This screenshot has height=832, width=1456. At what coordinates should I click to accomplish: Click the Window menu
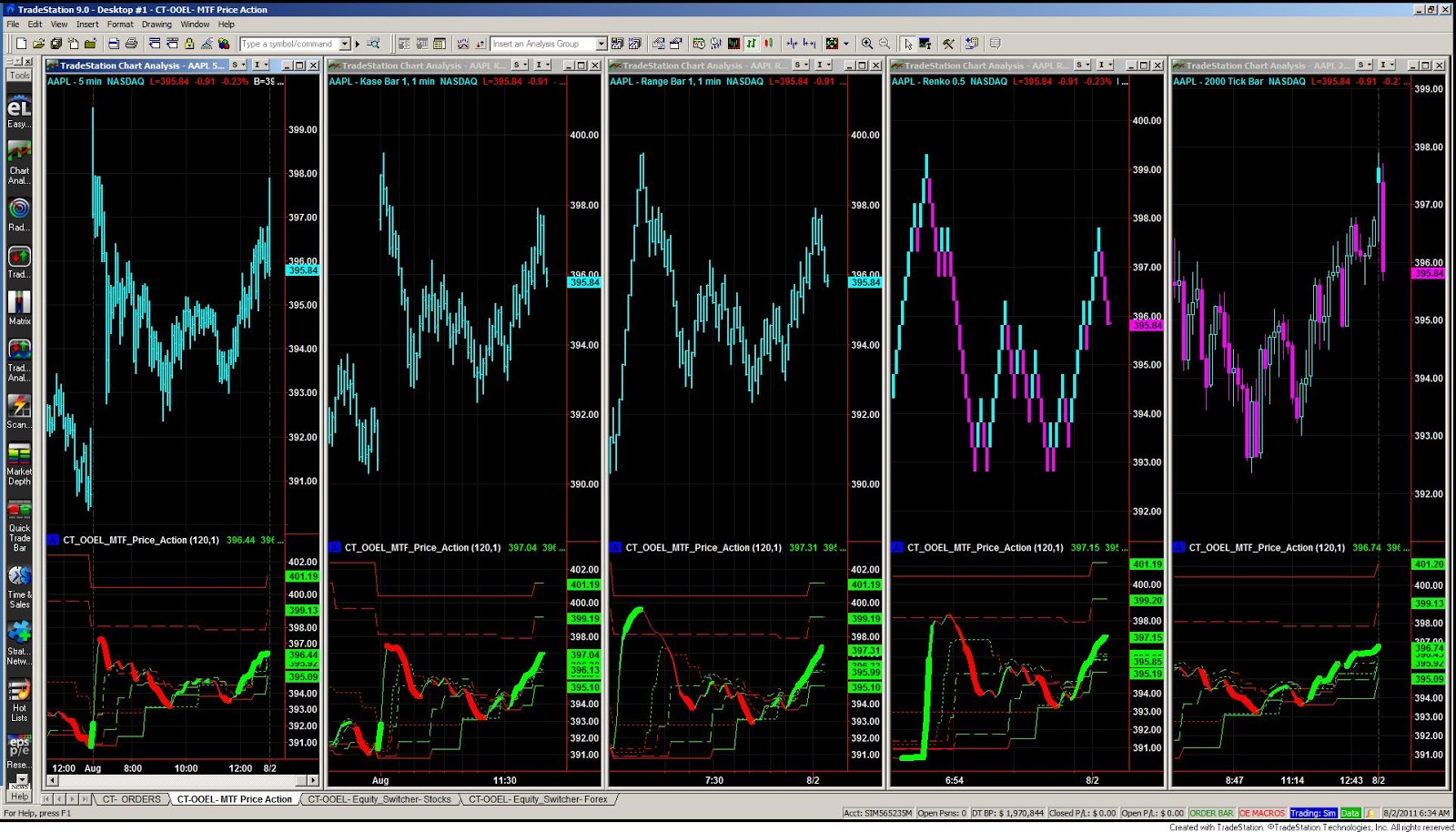pos(195,25)
